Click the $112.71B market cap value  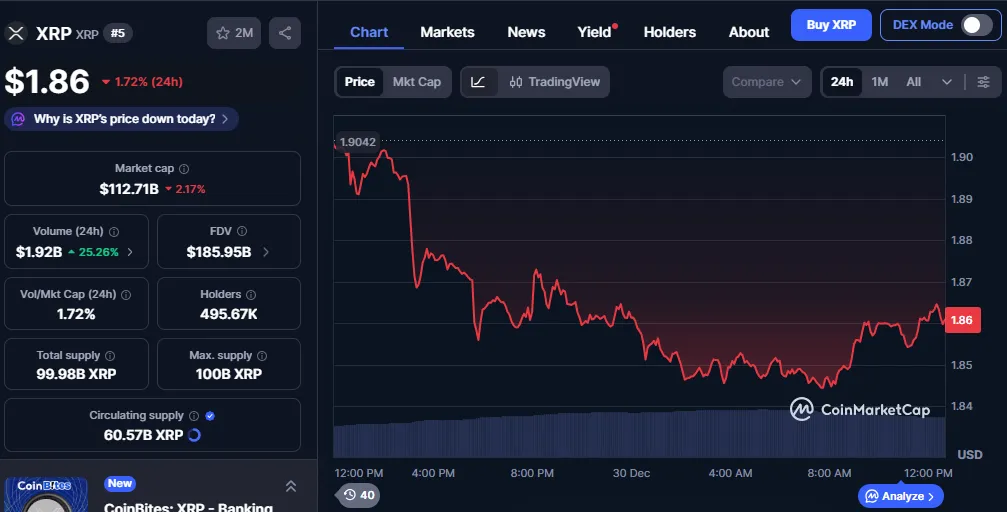click(129, 189)
